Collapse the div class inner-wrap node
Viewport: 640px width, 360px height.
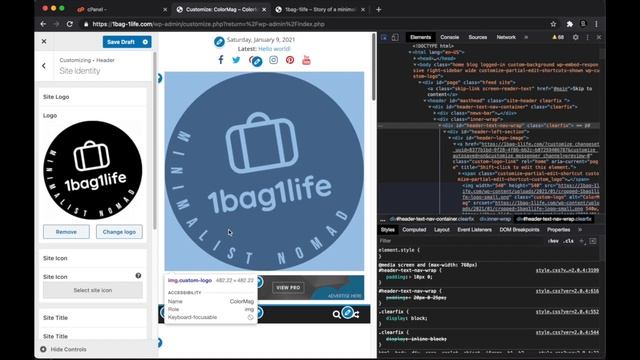[435, 119]
